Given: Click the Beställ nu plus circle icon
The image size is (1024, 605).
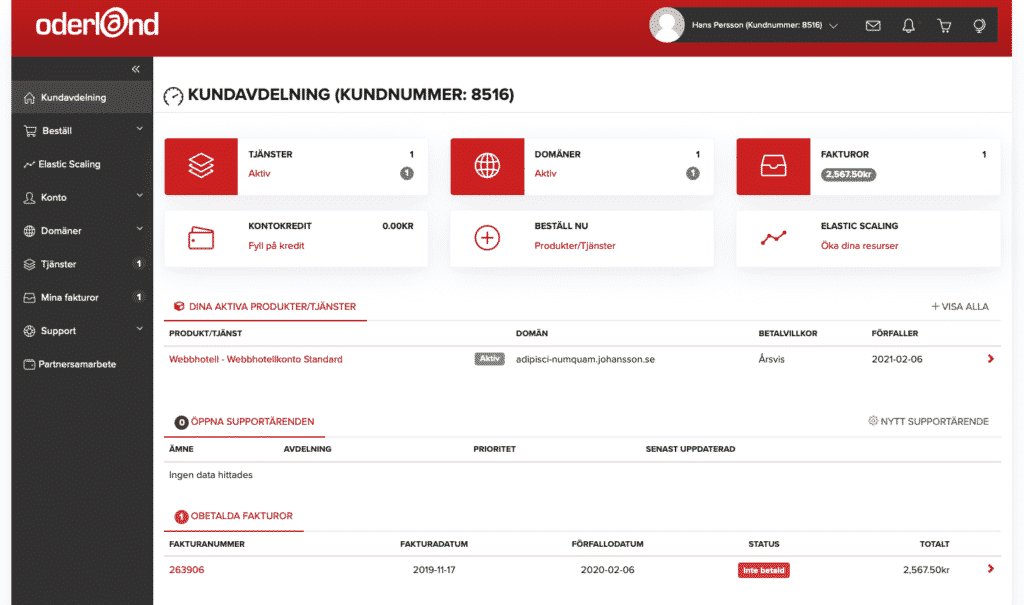Looking at the screenshot, I should coord(487,238).
